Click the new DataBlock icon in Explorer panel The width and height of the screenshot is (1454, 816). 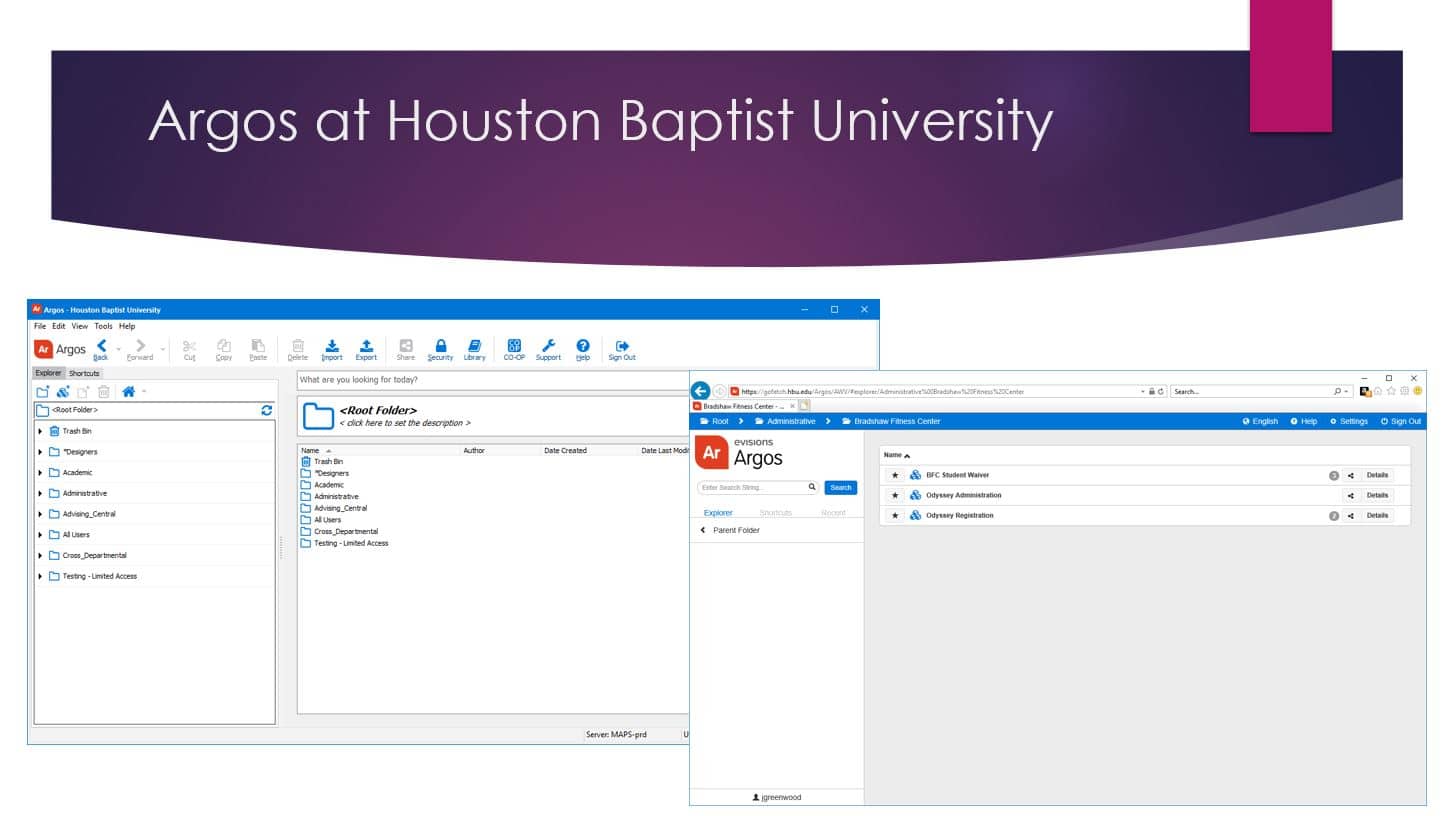tap(63, 392)
